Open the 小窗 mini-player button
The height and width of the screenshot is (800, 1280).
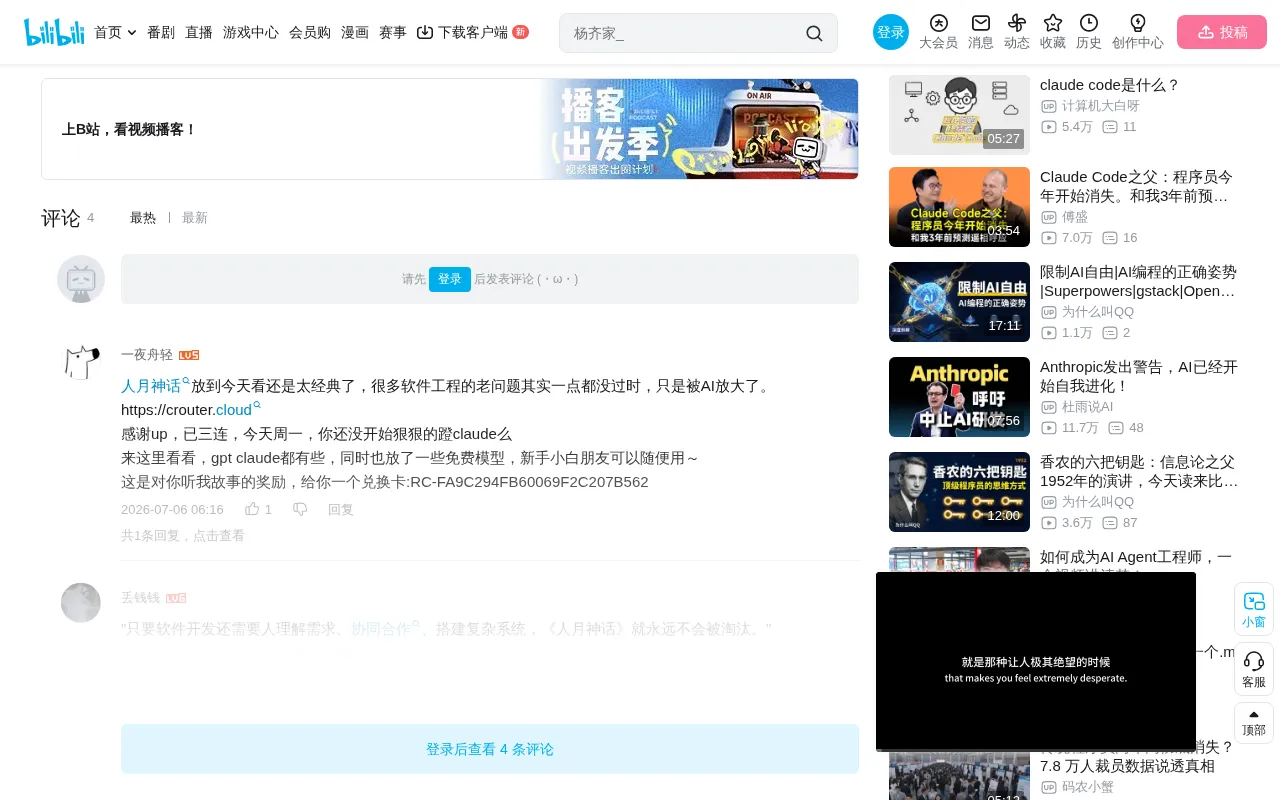coord(1254,609)
